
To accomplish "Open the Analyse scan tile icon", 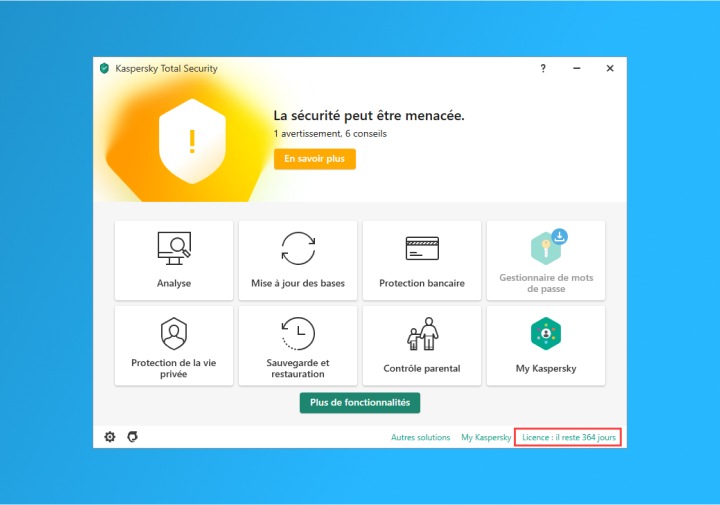I will tap(174, 248).
